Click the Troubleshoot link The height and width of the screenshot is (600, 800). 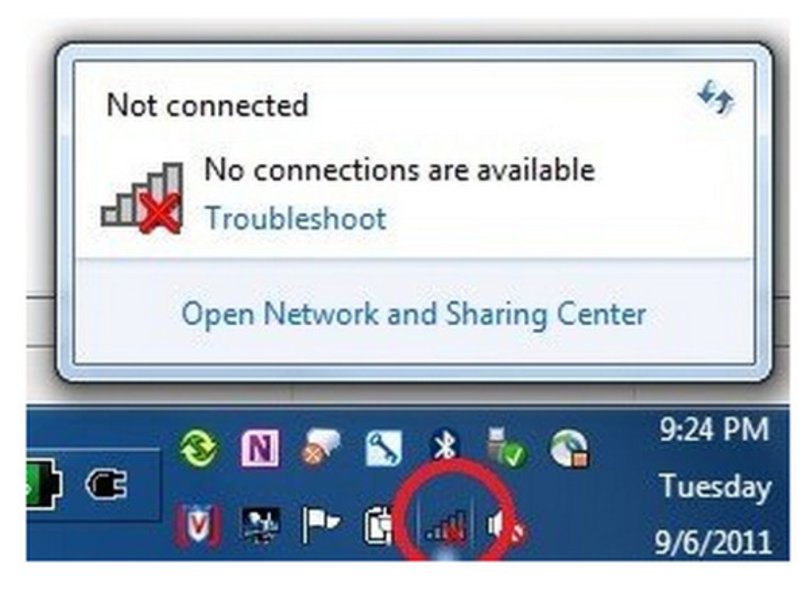295,219
